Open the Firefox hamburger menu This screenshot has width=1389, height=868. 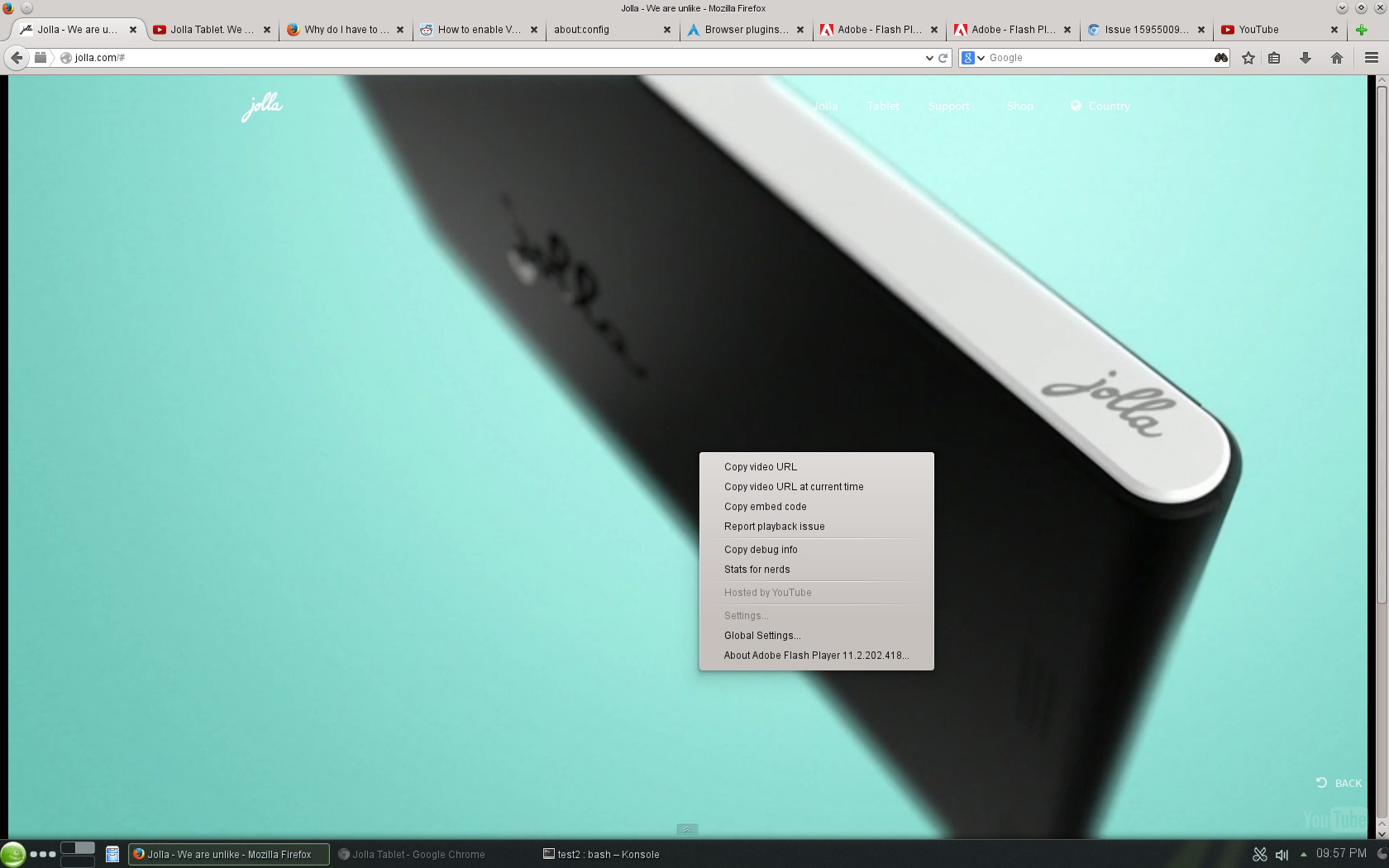[x=1372, y=58]
